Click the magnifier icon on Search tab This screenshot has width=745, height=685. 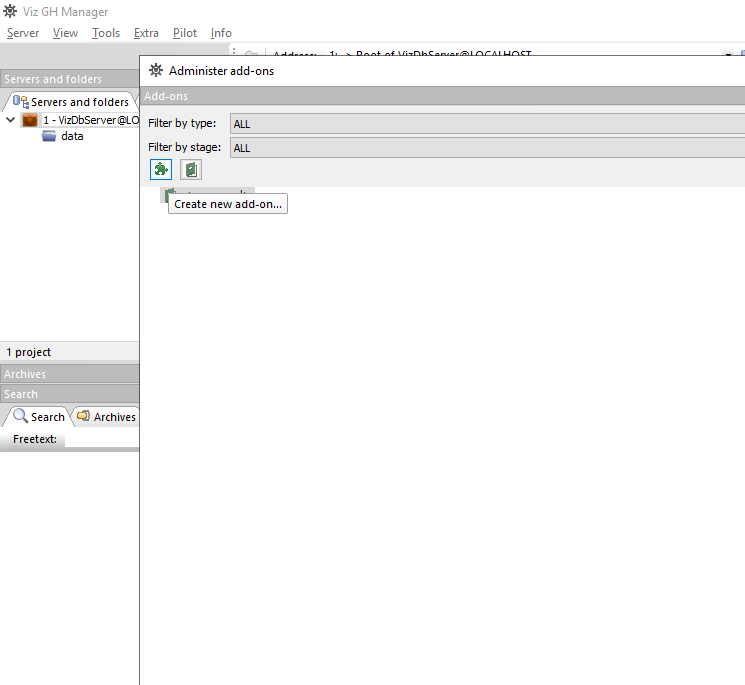coord(20,416)
